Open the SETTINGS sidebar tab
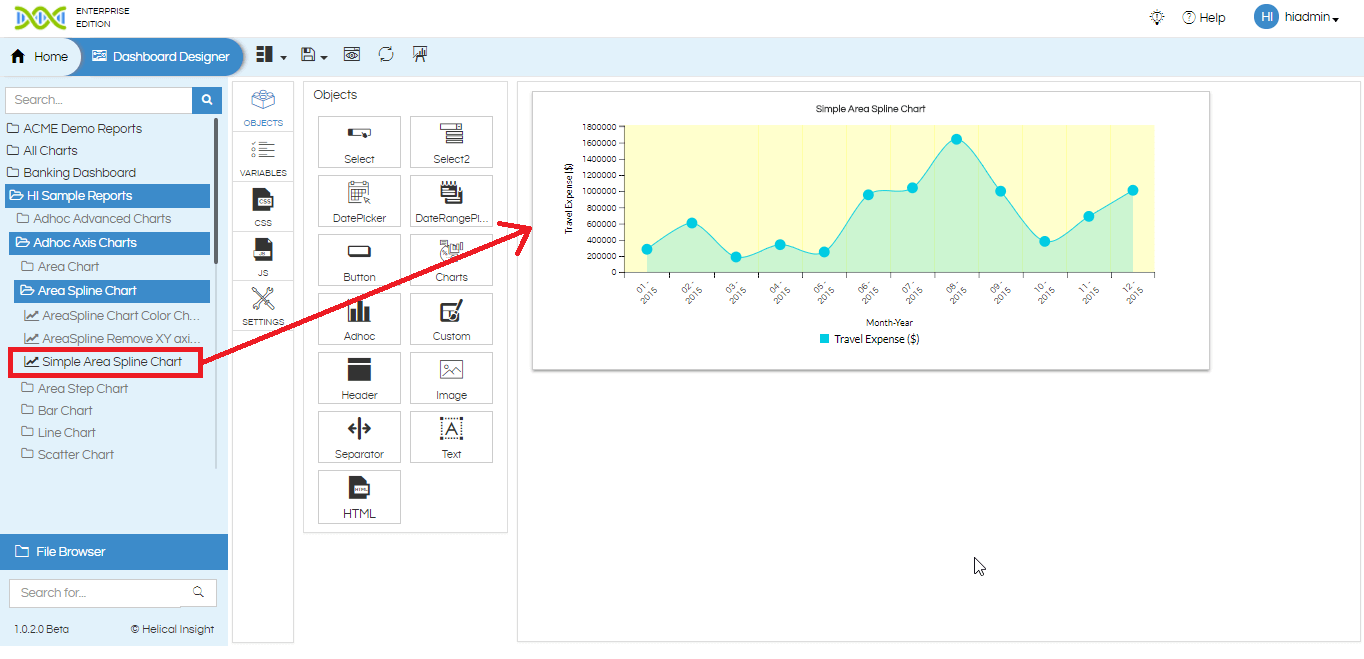 (x=263, y=306)
